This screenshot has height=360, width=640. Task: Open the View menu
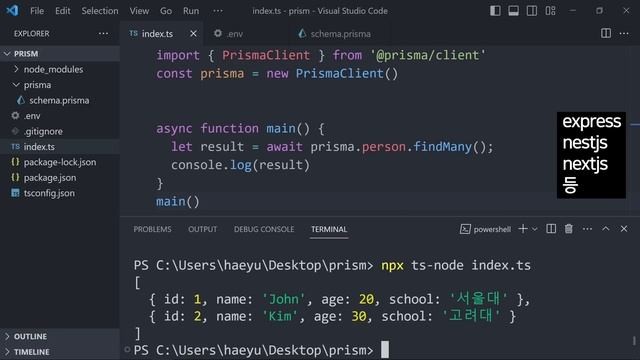tap(139, 11)
